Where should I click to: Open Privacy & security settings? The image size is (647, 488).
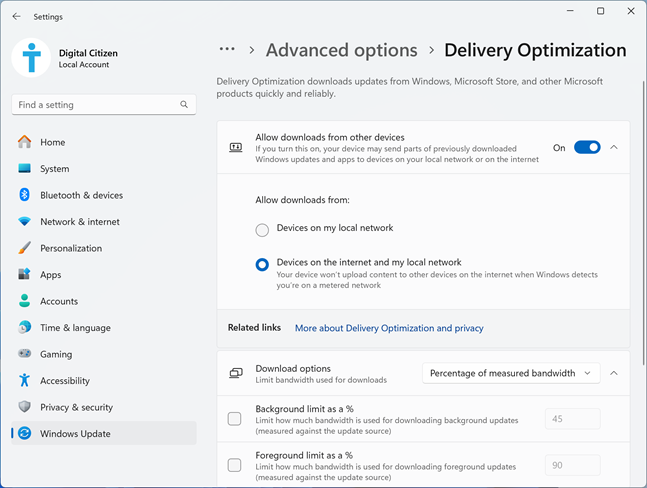104,407
